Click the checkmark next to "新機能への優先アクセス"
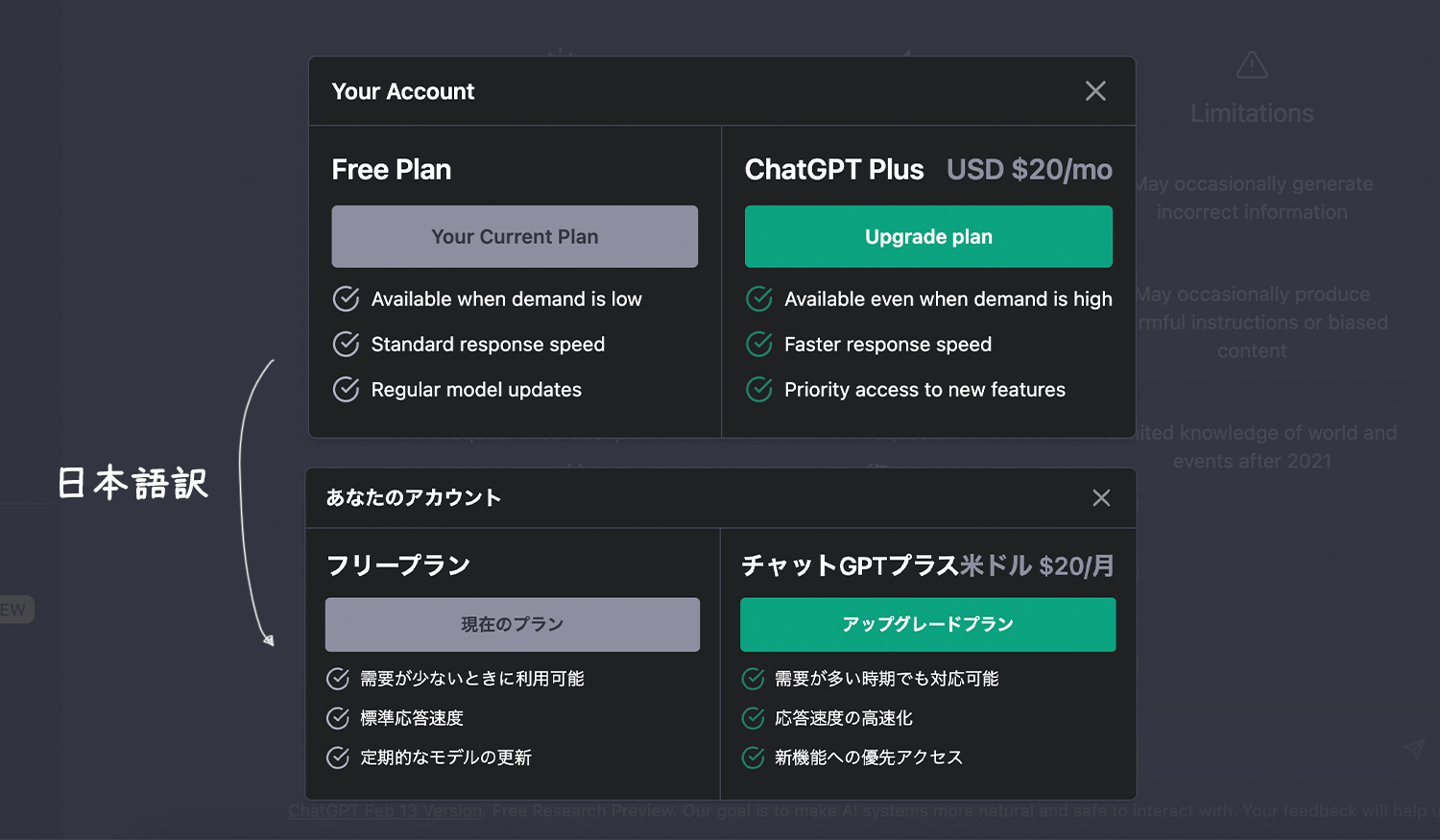The width and height of the screenshot is (1440, 840). [752, 756]
